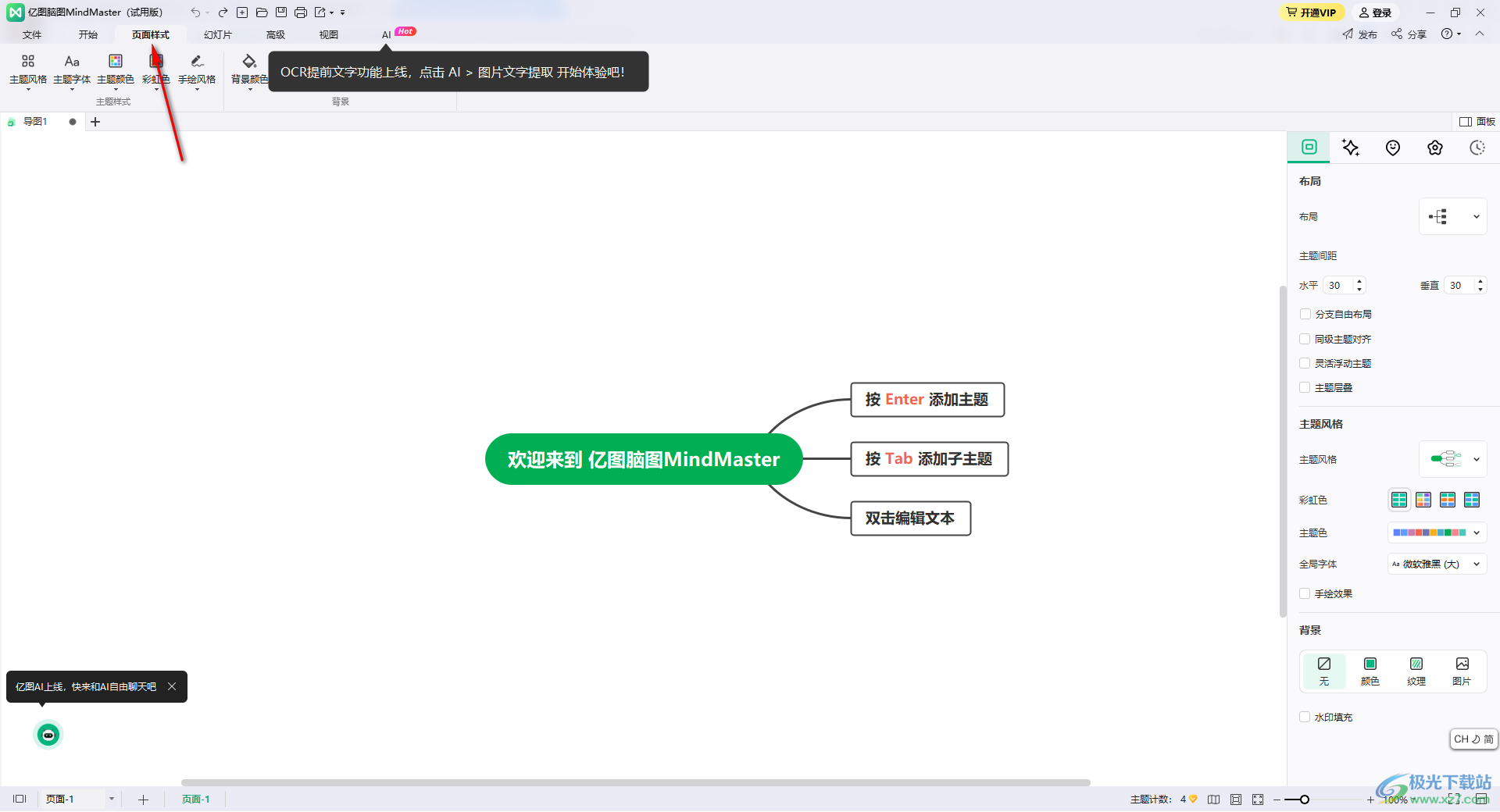Select the 手绘风格 hand-drawn style tool
1500x812 pixels.
tap(197, 70)
